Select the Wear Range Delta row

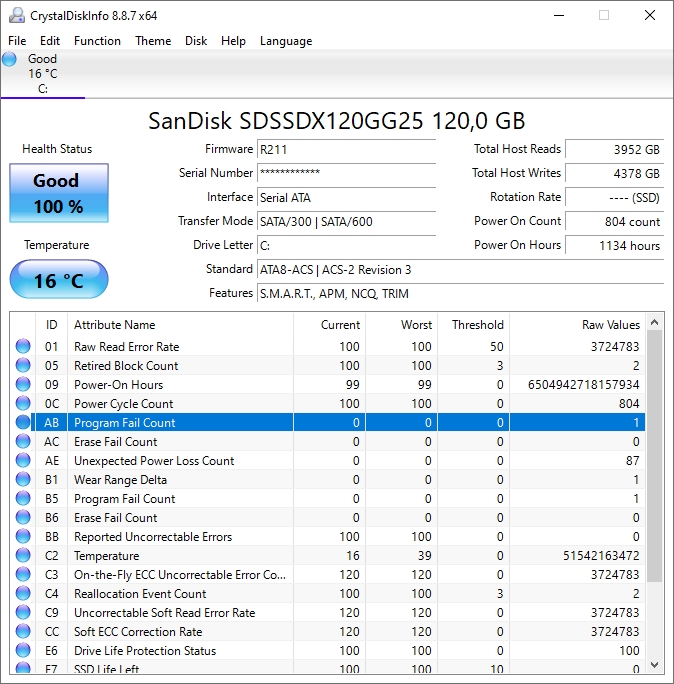327,479
